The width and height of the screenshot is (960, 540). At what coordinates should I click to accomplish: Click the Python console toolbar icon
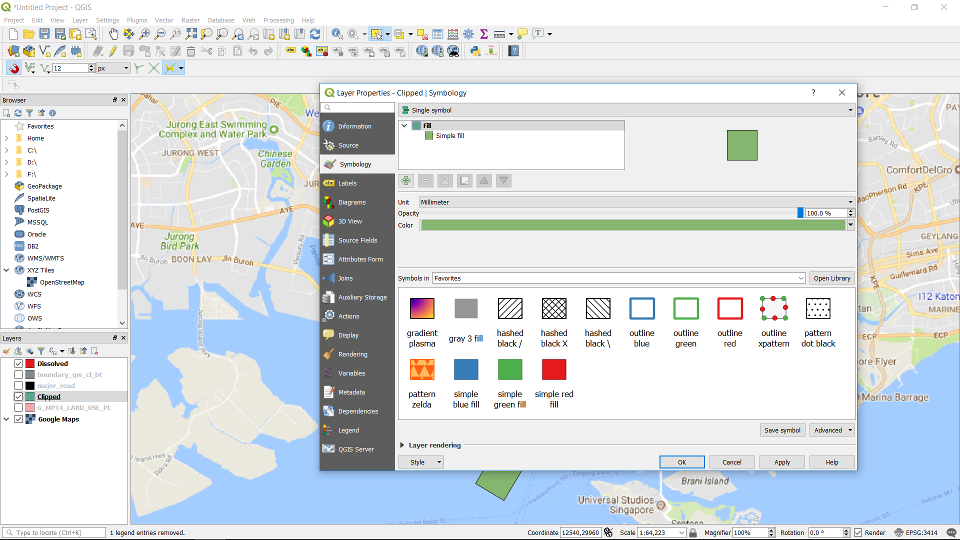475,51
